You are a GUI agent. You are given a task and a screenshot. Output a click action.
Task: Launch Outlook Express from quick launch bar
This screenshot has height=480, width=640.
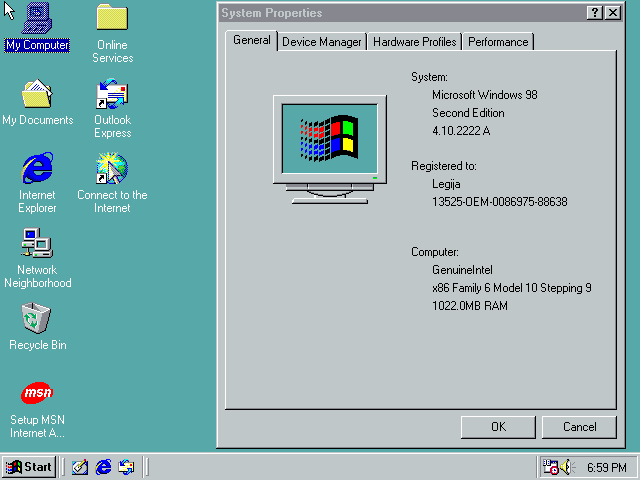(x=126, y=467)
